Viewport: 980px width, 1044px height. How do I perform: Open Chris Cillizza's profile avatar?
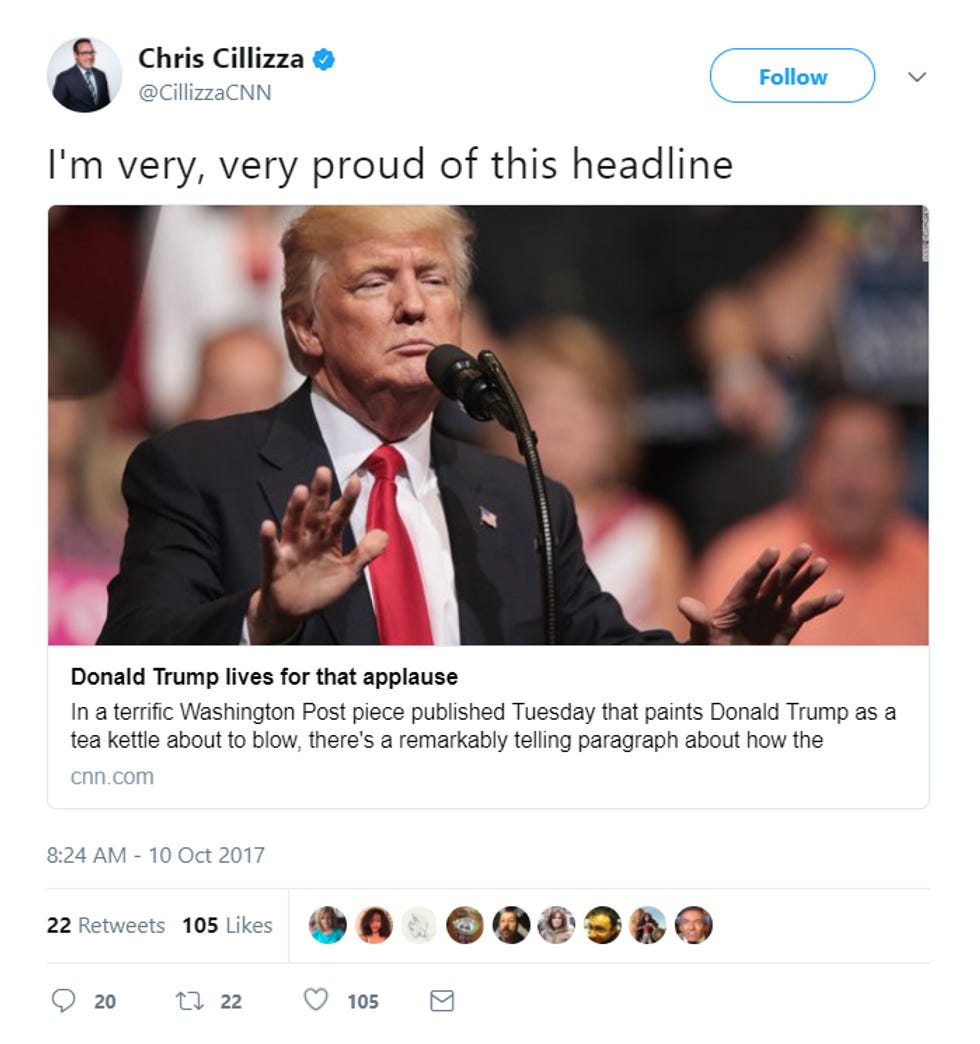85,75
